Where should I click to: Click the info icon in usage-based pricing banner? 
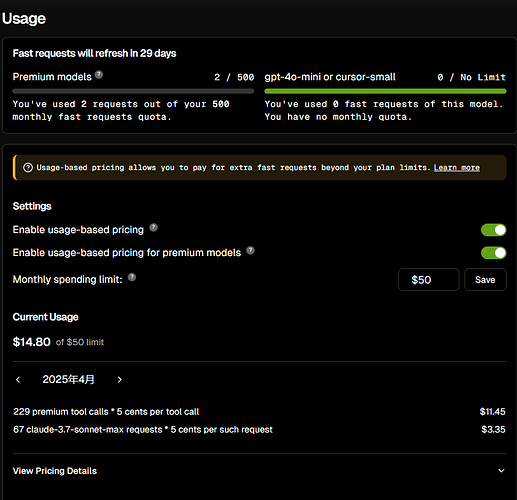click(28, 168)
